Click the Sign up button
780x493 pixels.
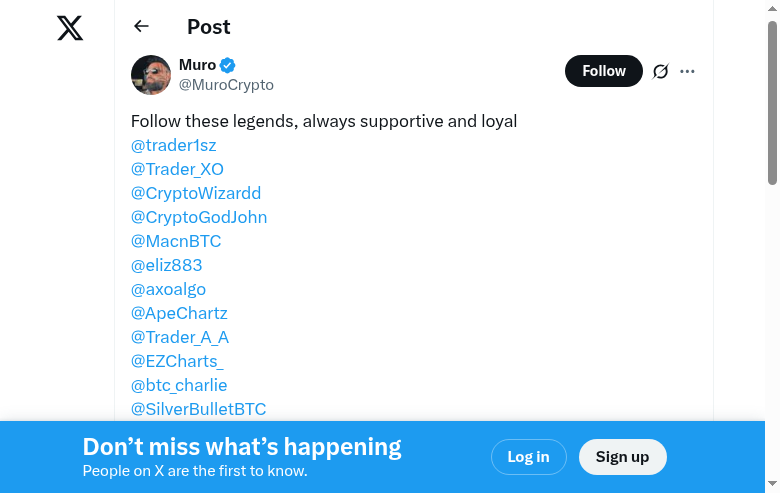tap(622, 457)
